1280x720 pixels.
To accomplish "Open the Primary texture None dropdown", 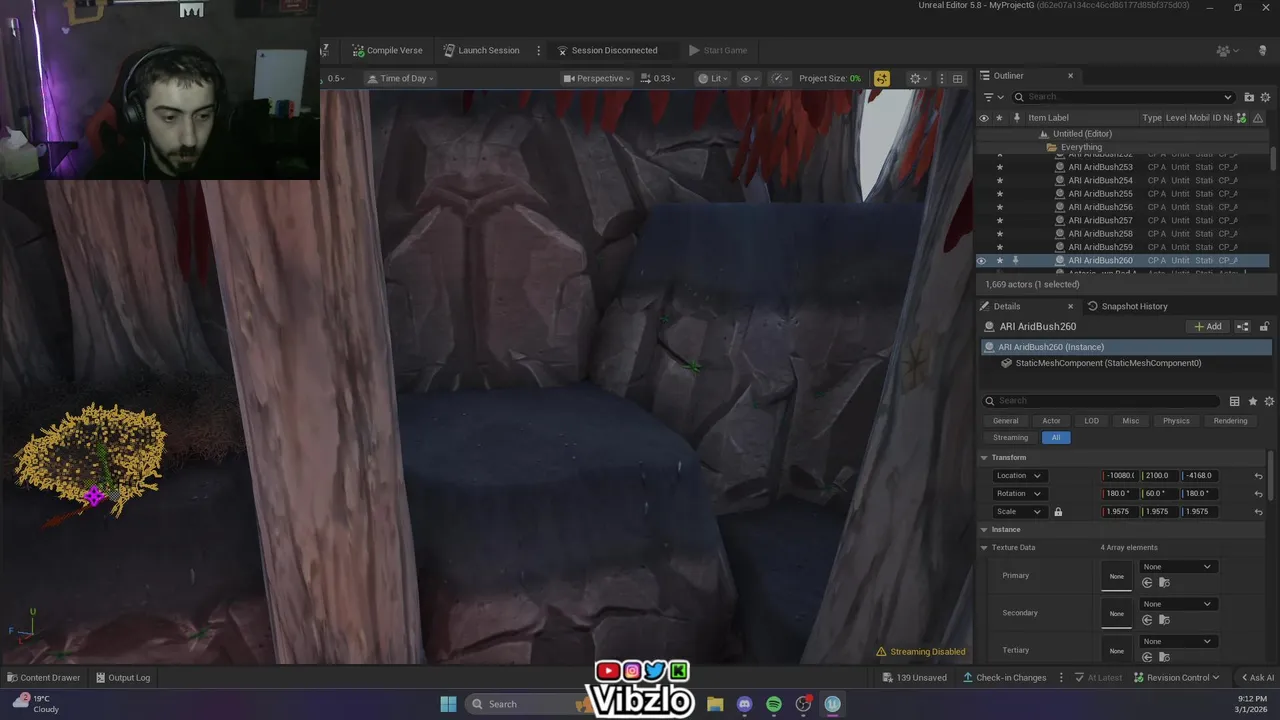I will pyautogui.click(x=1178, y=567).
